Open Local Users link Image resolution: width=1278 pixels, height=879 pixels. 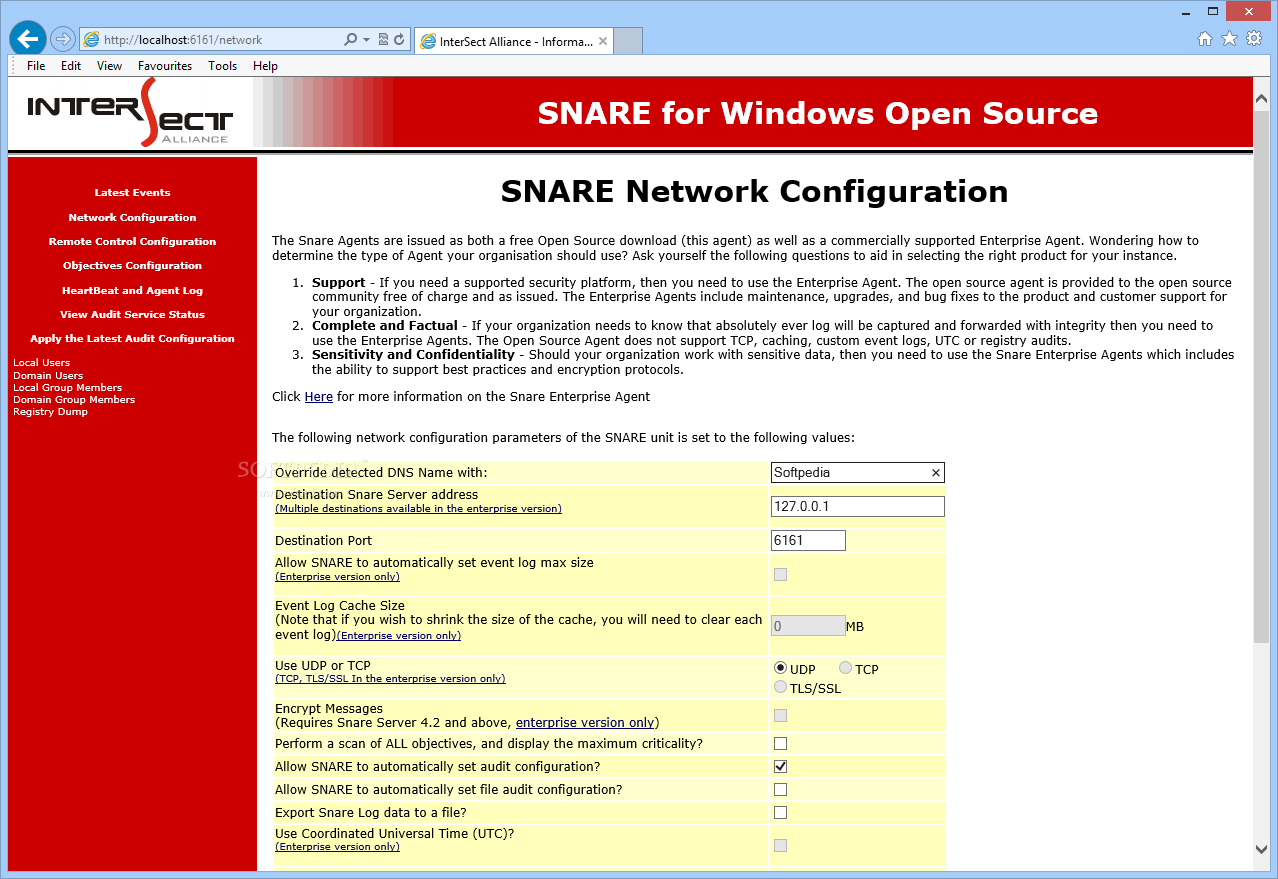[41, 363]
